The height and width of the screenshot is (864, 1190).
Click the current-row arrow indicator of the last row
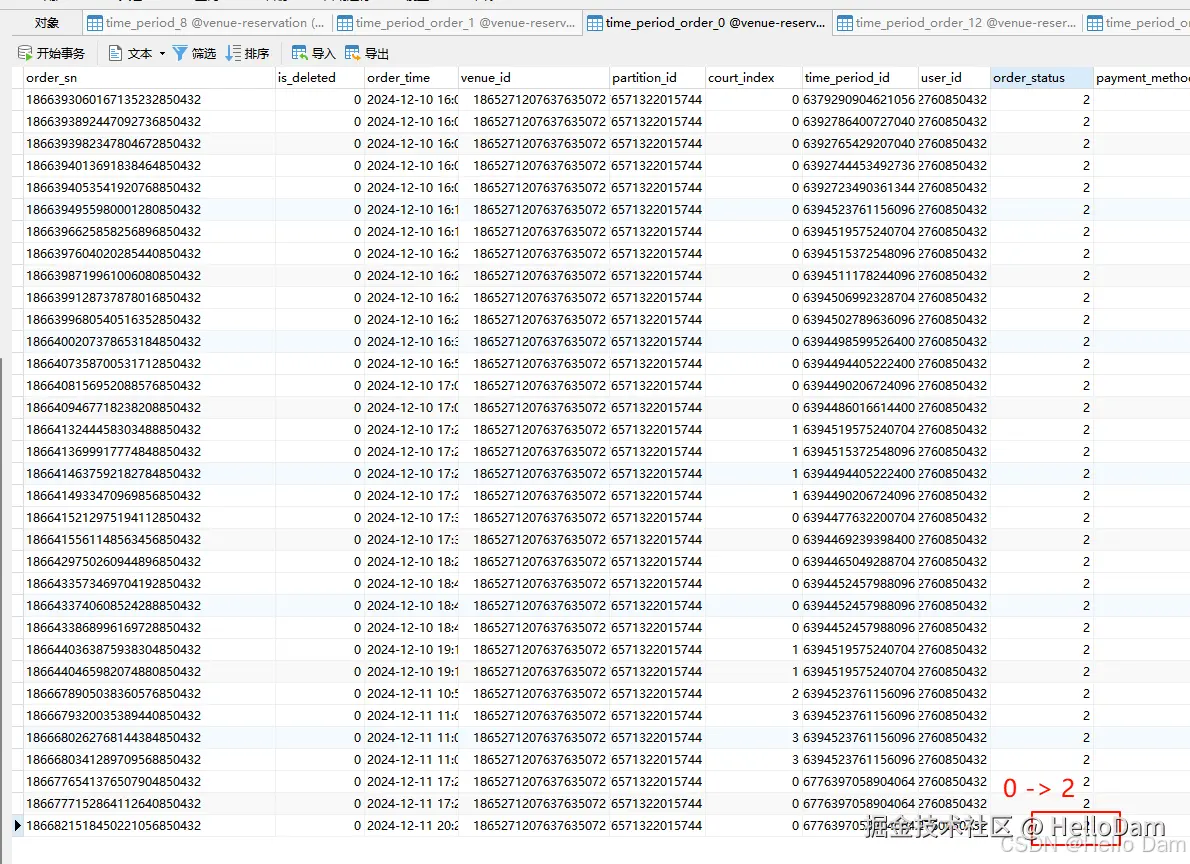pos(18,825)
